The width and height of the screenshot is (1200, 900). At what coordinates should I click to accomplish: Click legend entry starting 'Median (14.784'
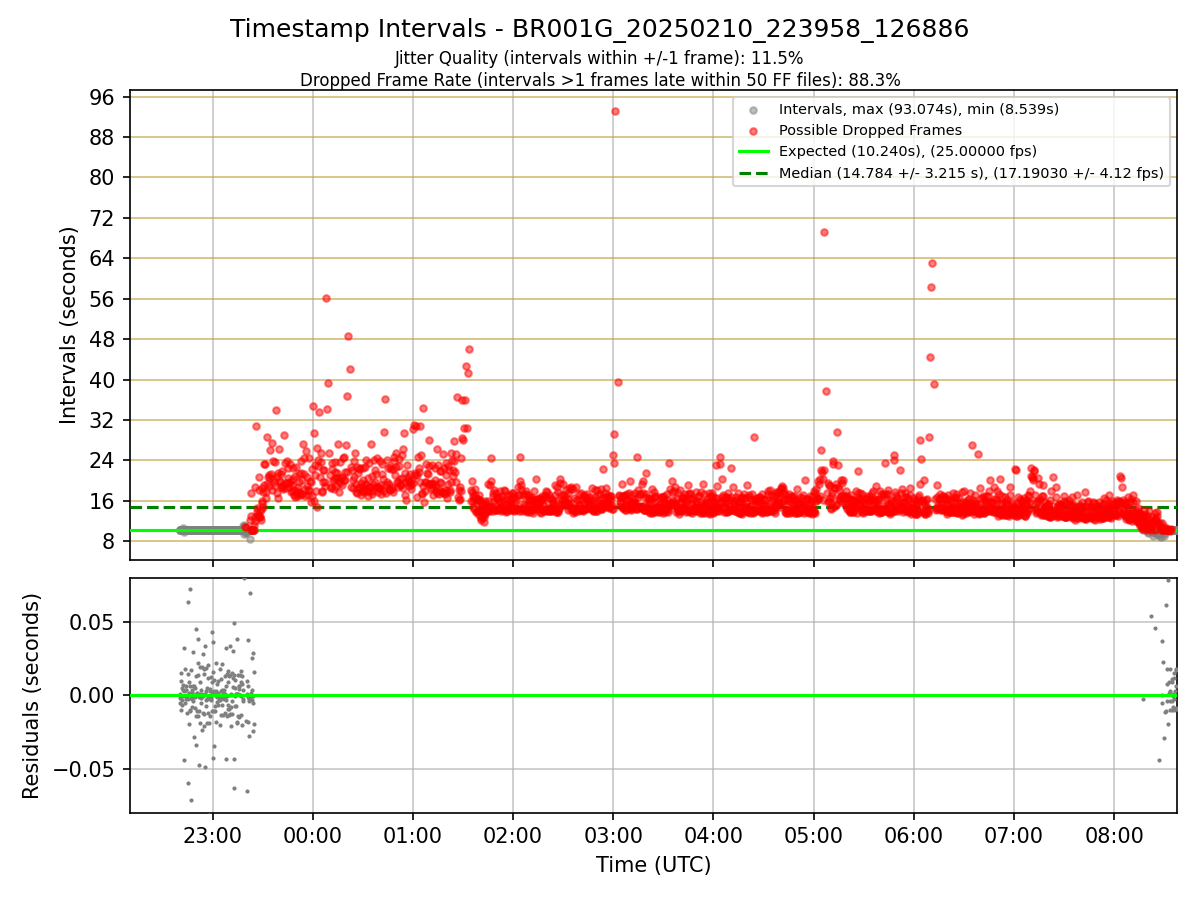pyautogui.click(x=971, y=173)
